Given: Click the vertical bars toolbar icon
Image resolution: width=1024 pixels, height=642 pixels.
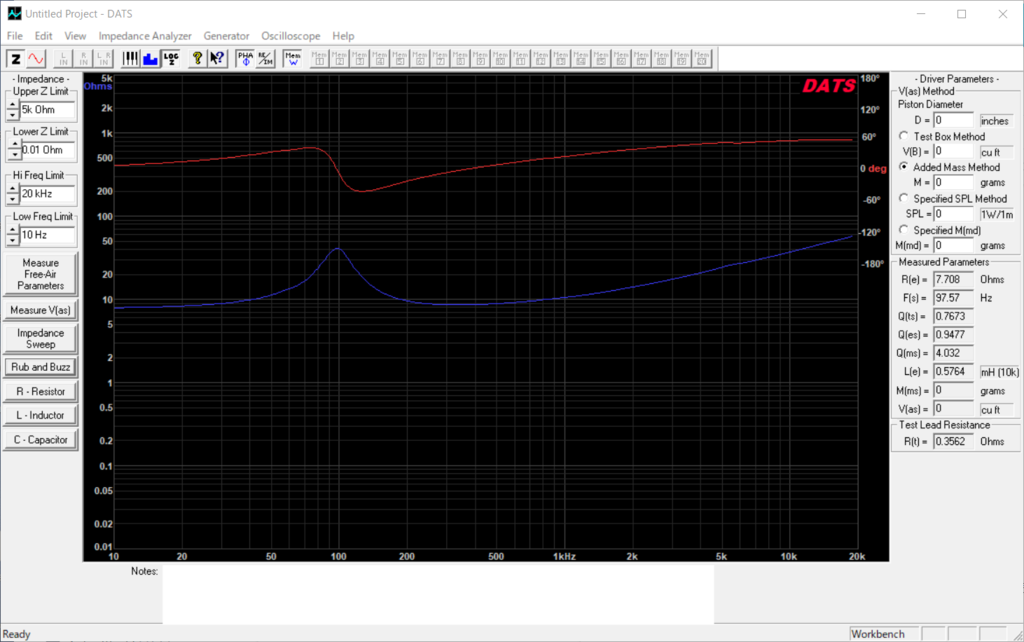Looking at the screenshot, I should (130, 58).
